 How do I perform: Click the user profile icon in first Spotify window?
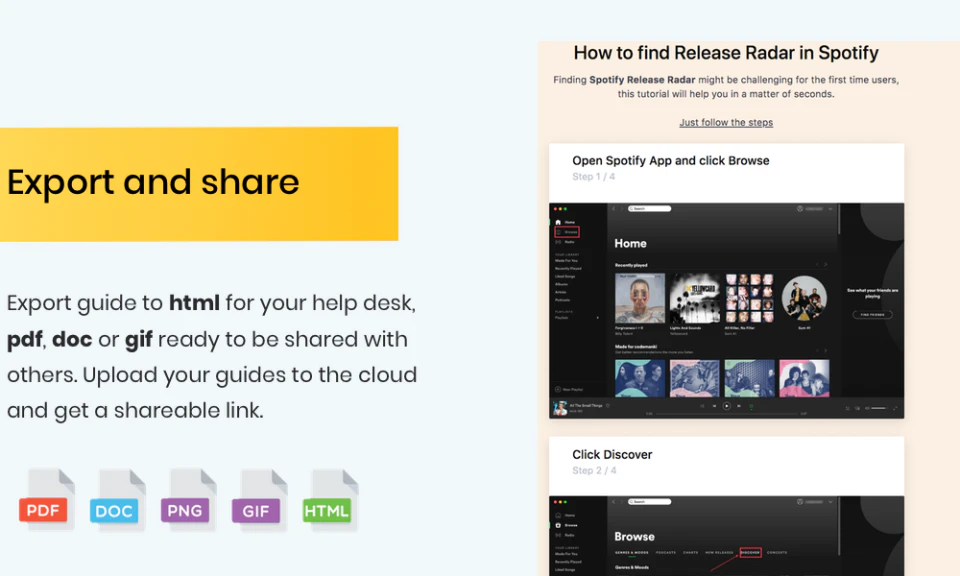(x=800, y=209)
